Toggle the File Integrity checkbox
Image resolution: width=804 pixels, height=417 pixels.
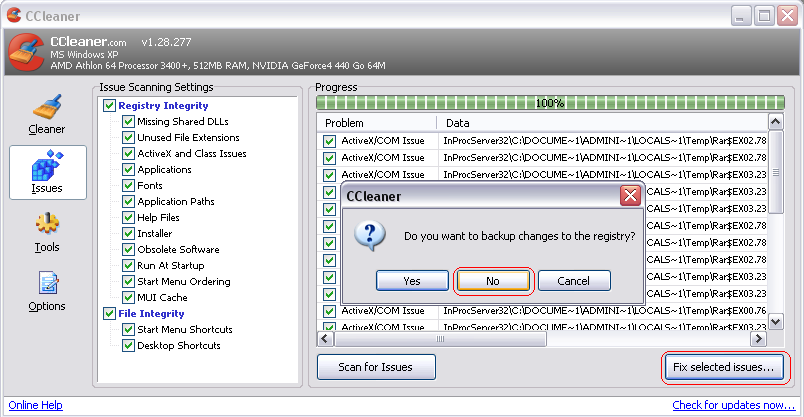tap(109, 313)
